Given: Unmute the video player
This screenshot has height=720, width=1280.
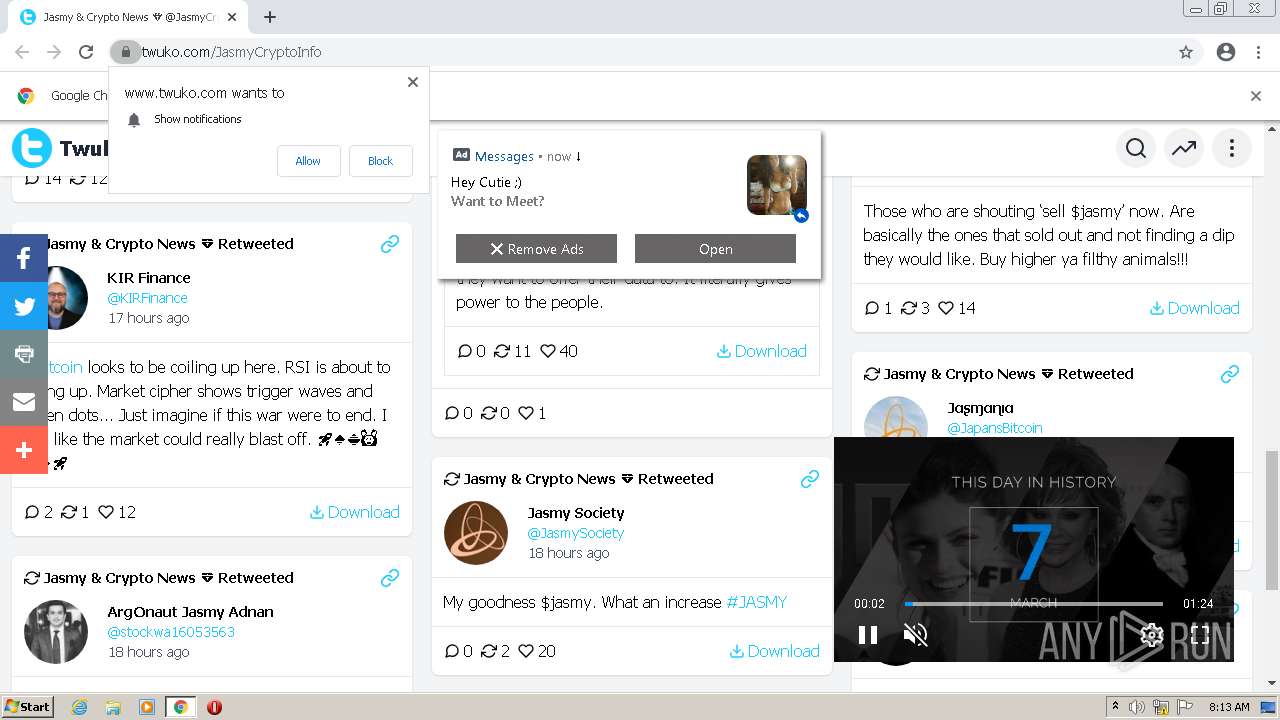Looking at the screenshot, I should click(915, 635).
